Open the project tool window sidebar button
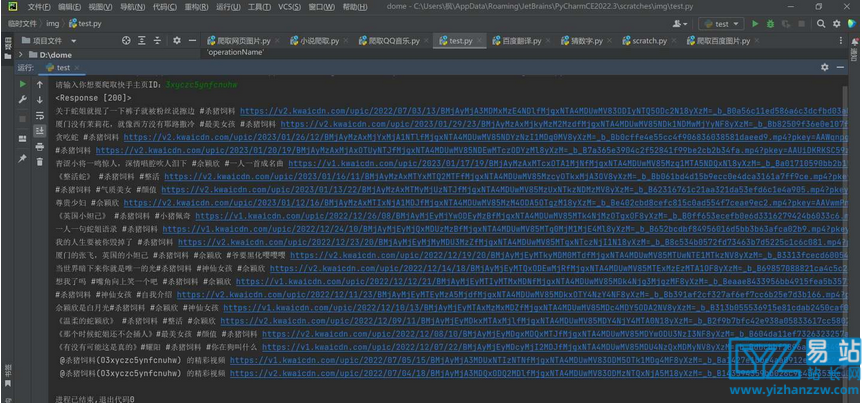This screenshot has width=864, height=403. [7, 47]
